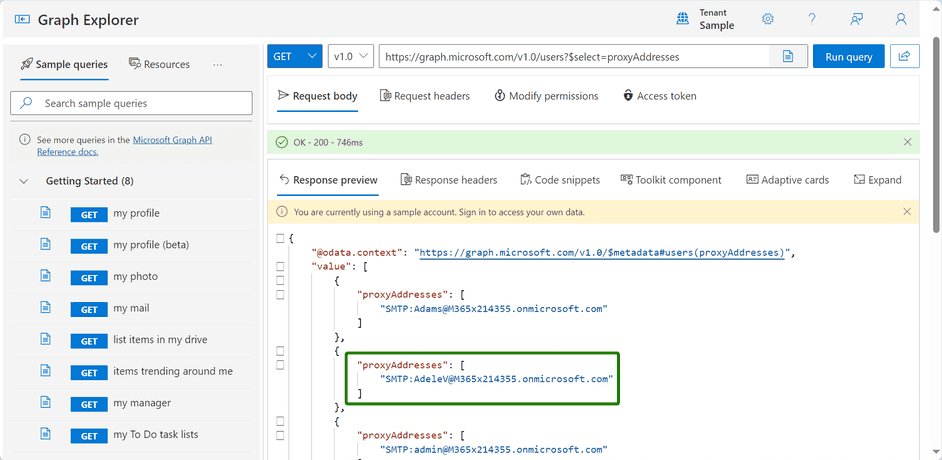
Task: Click the "SMTP:AdeleV@M365x214355.onmicrosoft.com" value
Action: pos(496,379)
